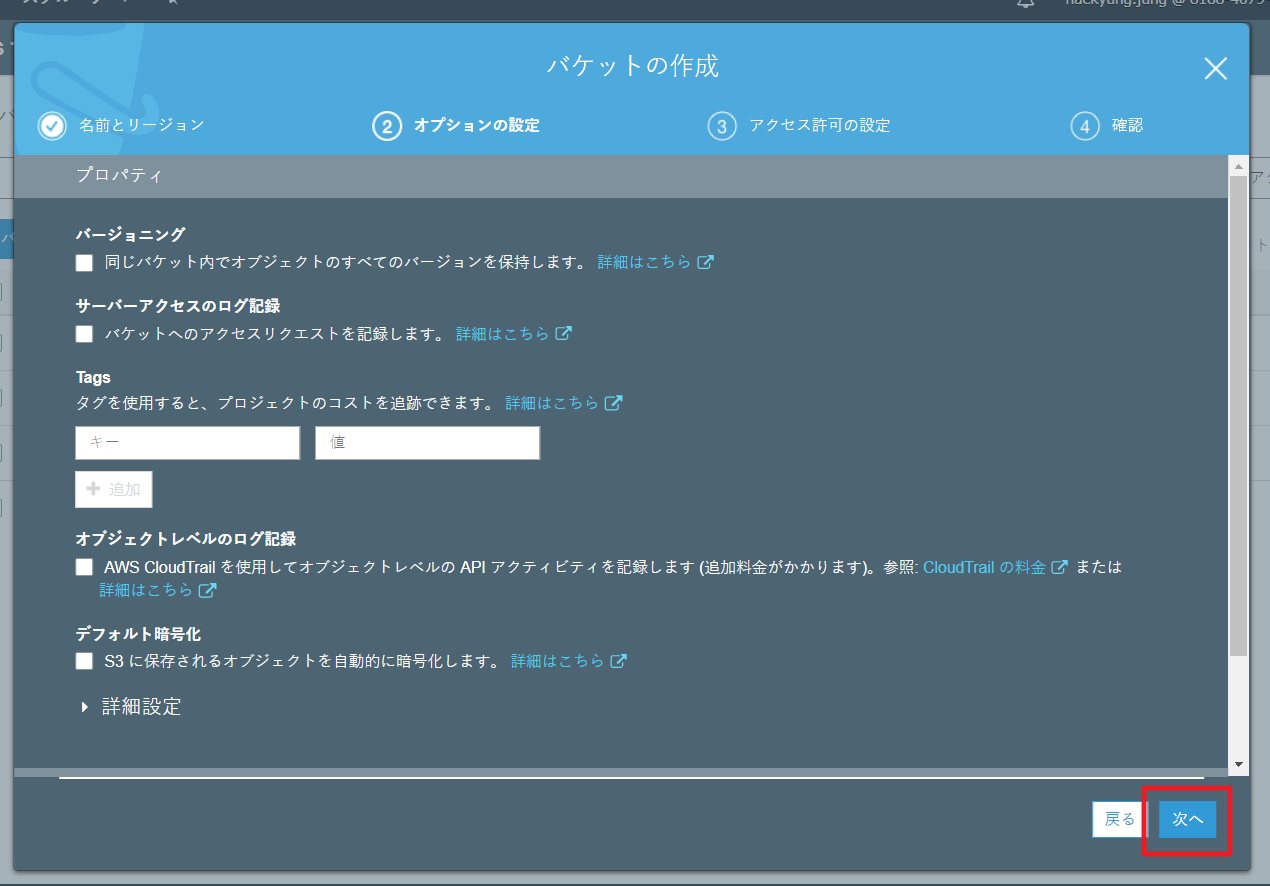Enable server access logging checkbox

tap(84, 334)
